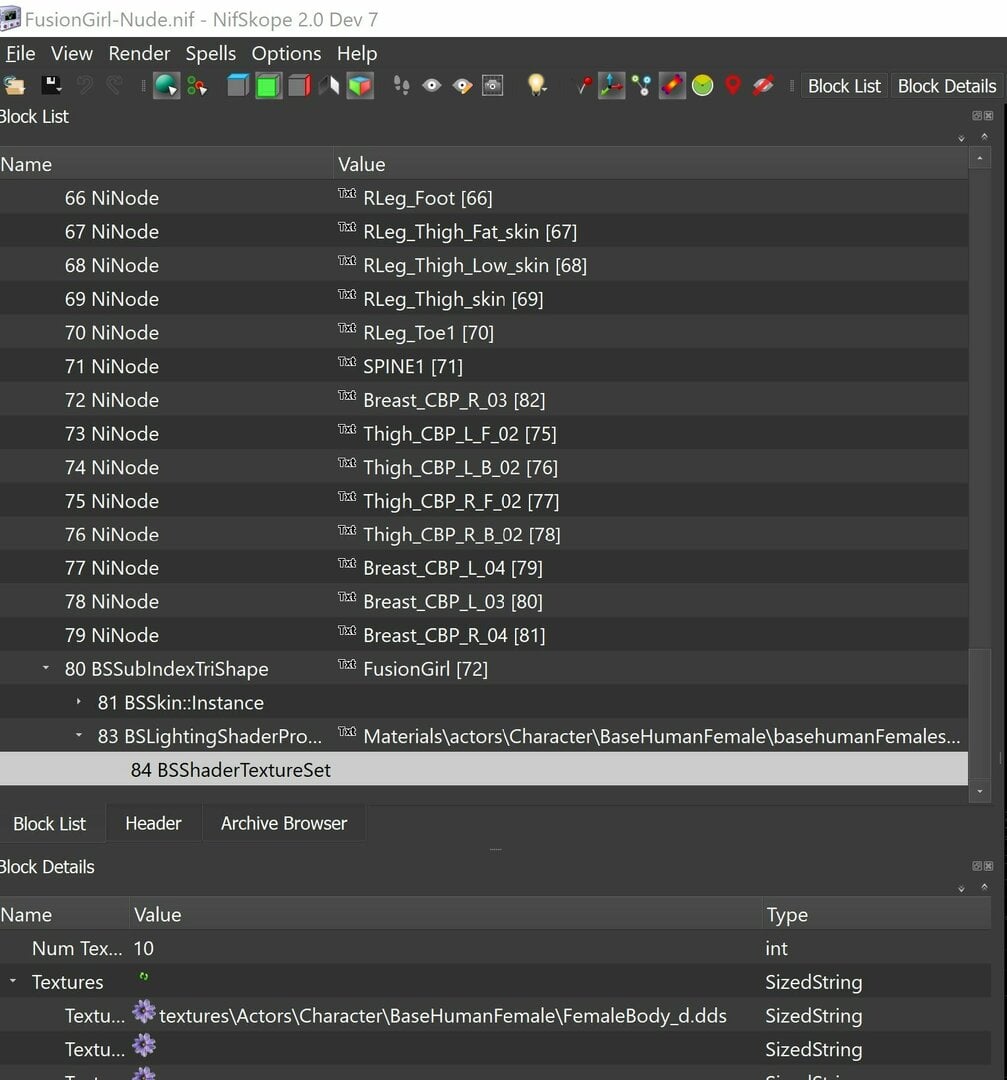This screenshot has height=1080, width=1007.
Task: Open the Spells menu
Action: click(x=211, y=53)
